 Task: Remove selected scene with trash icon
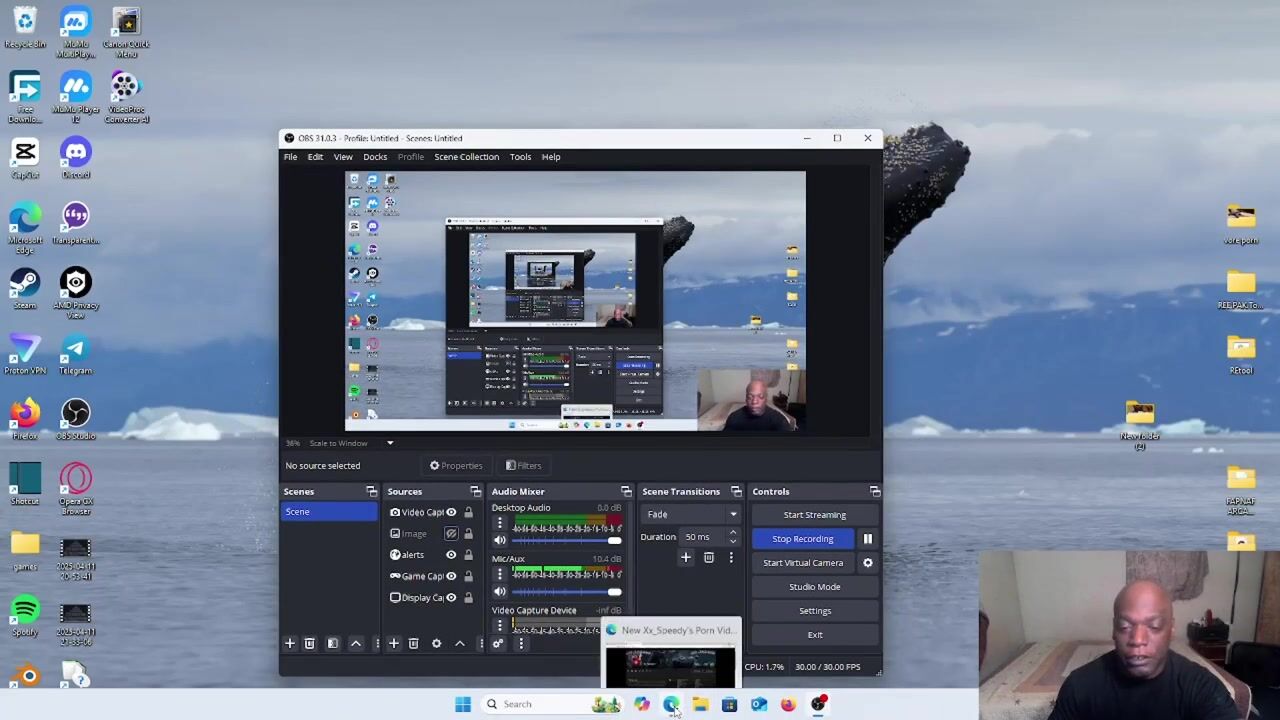click(x=309, y=644)
